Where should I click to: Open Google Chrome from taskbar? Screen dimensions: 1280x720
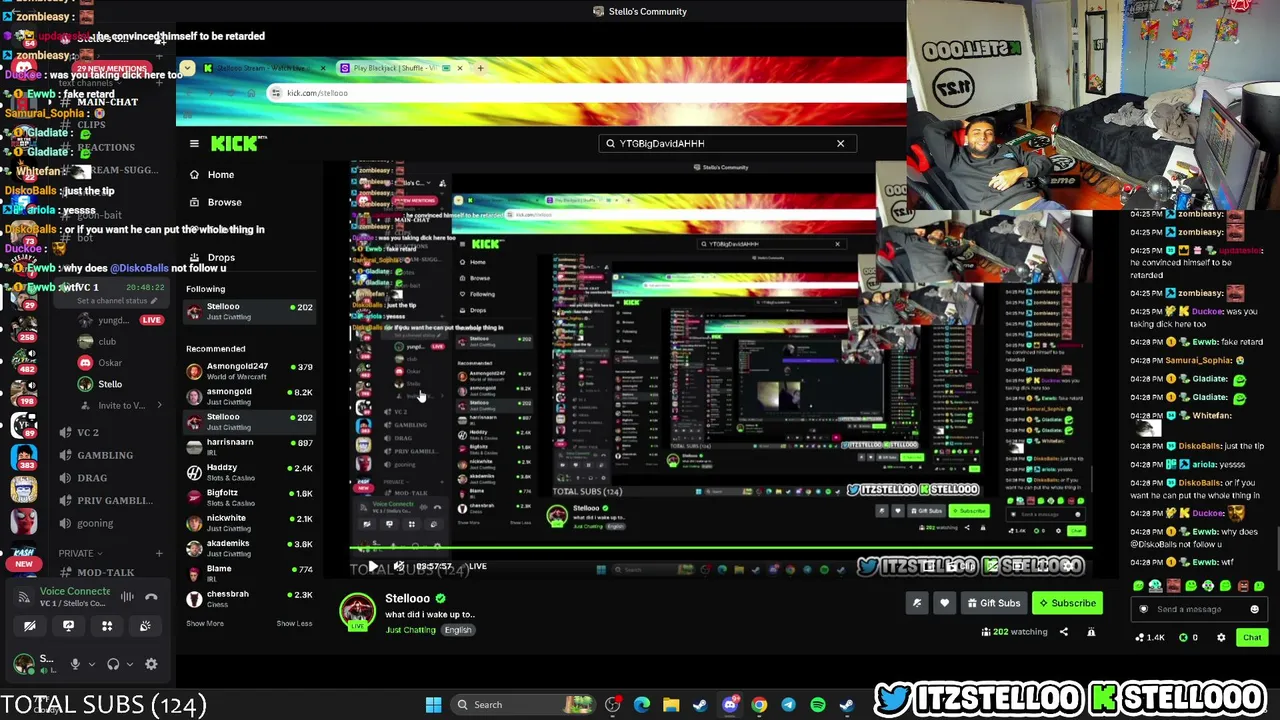pos(759,705)
